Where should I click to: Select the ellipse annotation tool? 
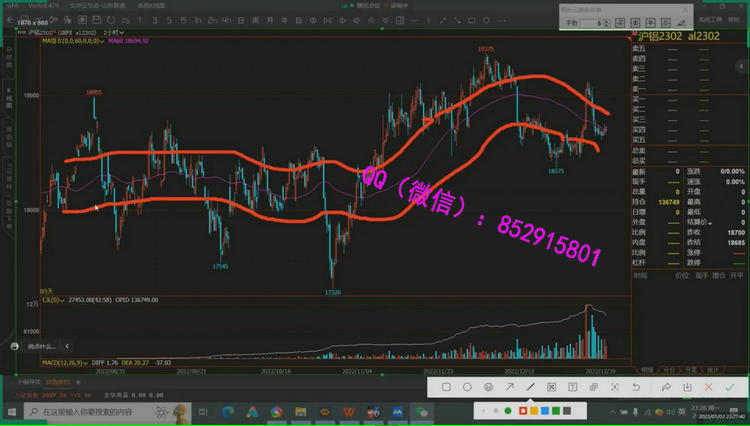tap(467, 387)
